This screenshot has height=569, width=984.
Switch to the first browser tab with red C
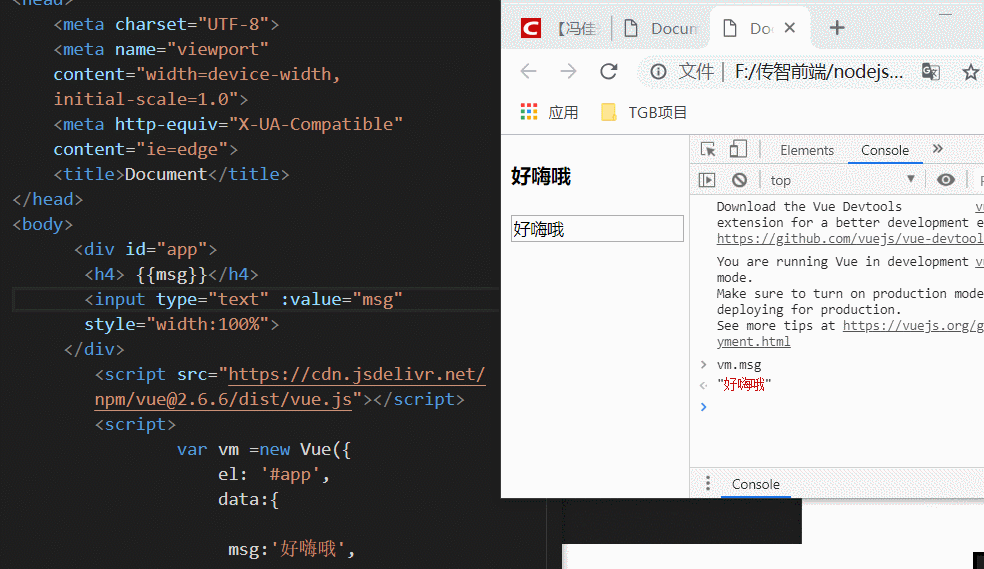[x=559, y=28]
